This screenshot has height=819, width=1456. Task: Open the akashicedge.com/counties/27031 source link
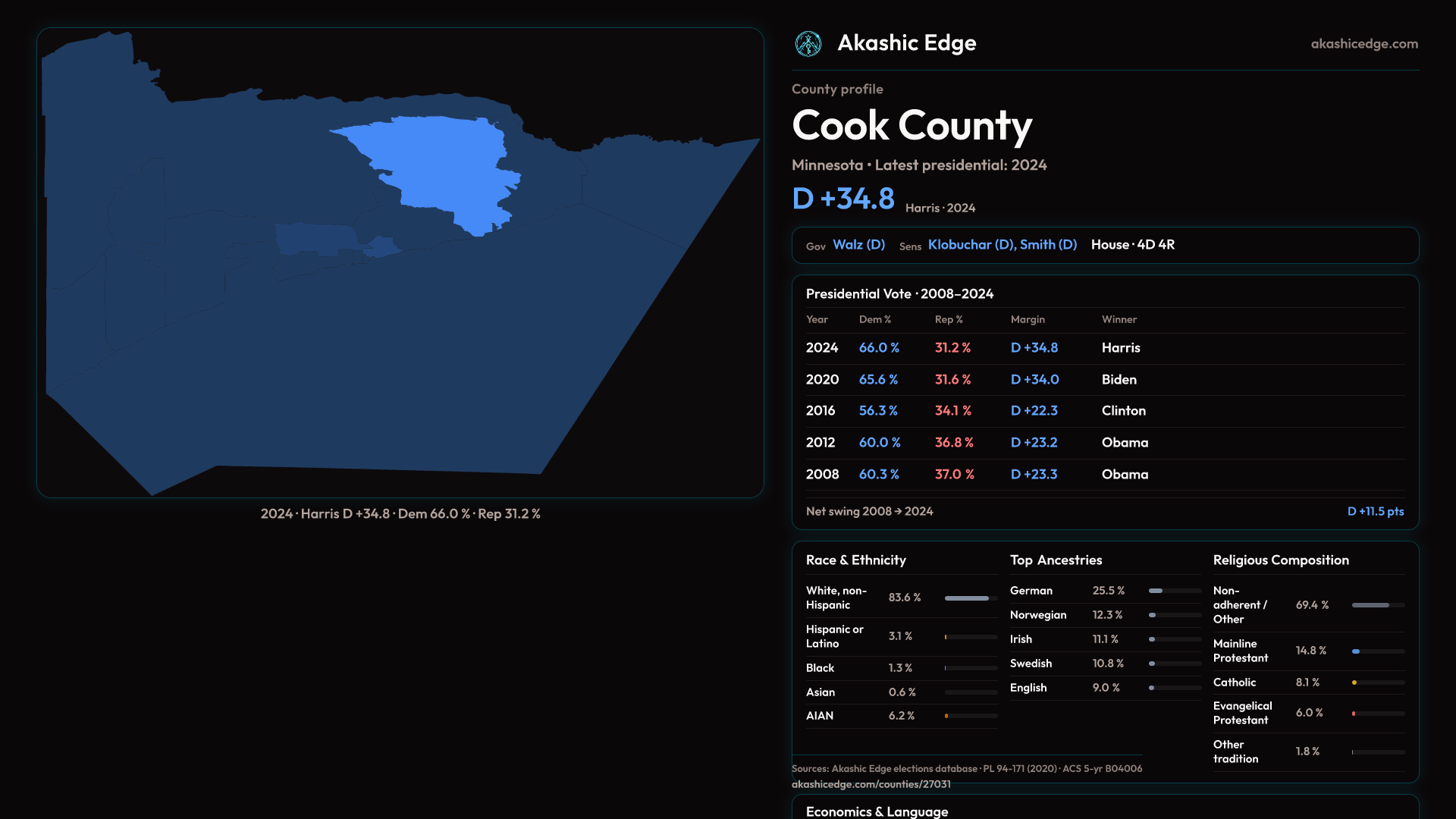click(871, 784)
